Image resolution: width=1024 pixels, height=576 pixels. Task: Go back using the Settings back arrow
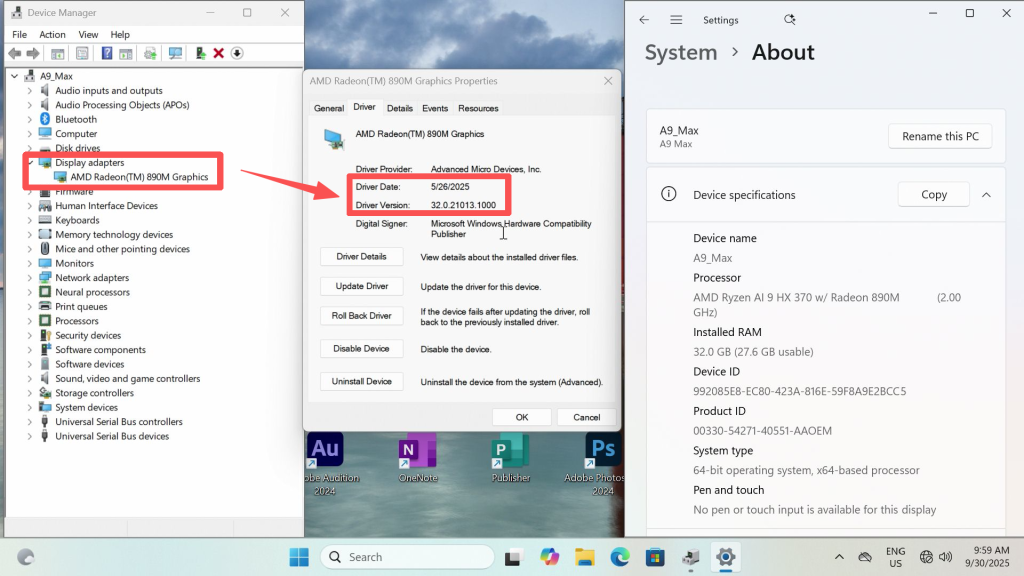(x=644, y=20)
